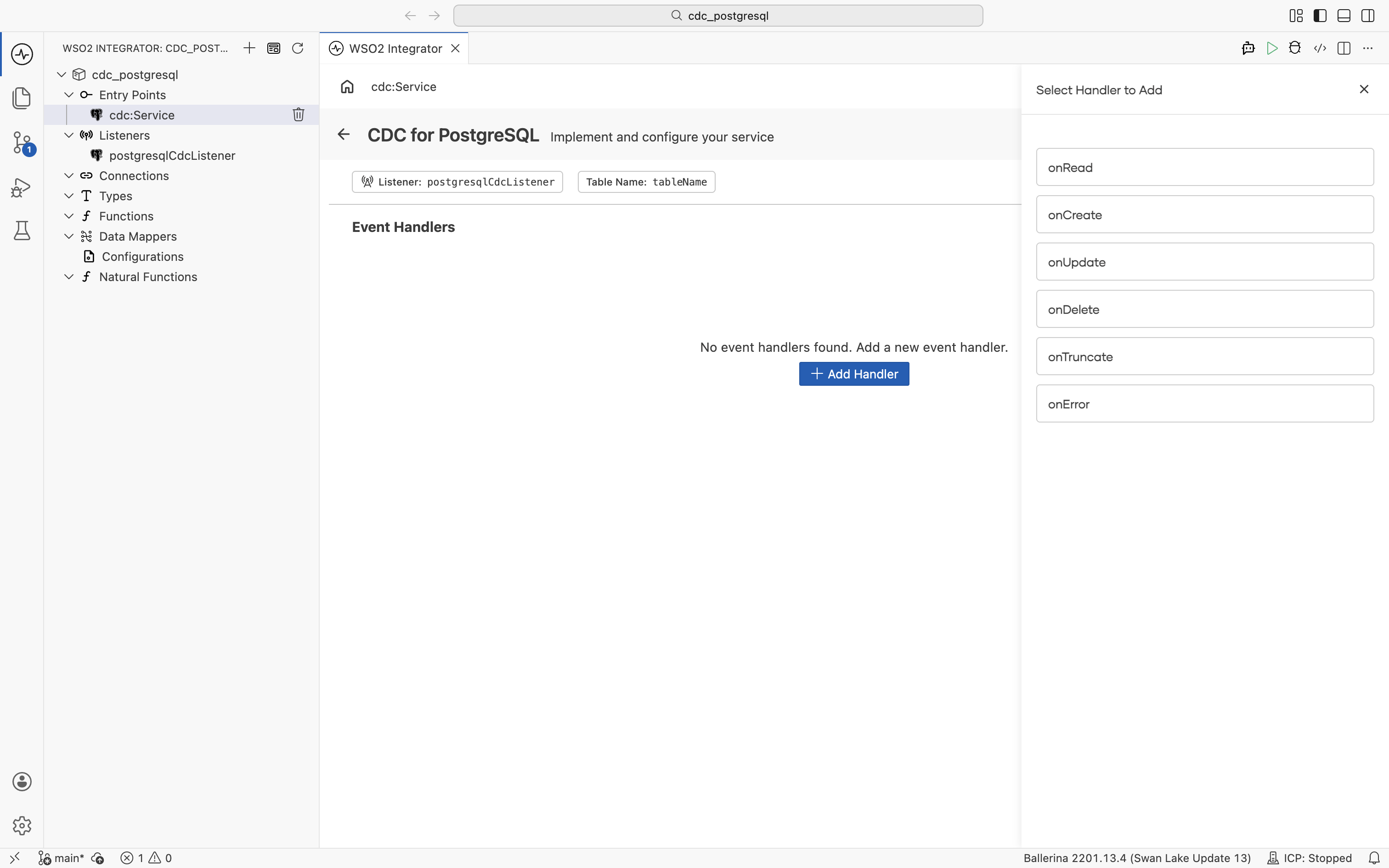Toggle the primary side bar
The width and height of the screenshot is (1389, 868).
[1320, 16]
